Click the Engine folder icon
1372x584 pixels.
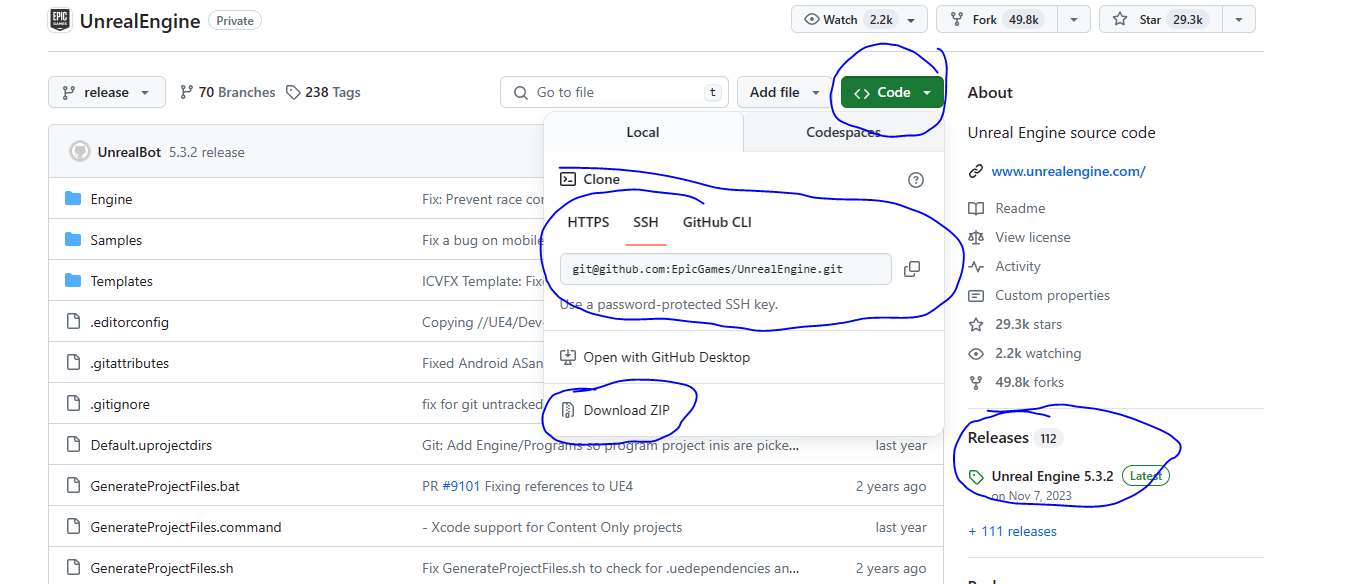click(72, 199)
